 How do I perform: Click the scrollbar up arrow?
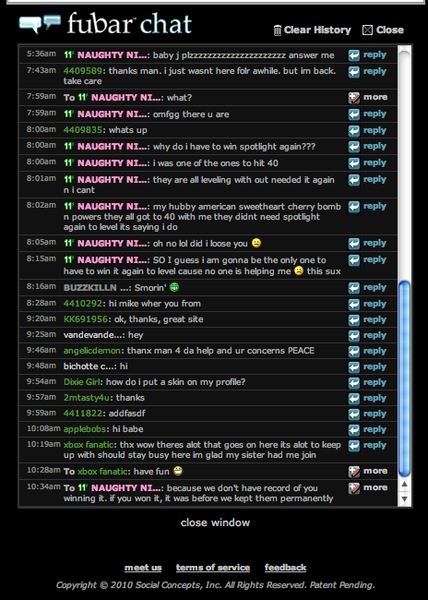(x=404, y=484)
